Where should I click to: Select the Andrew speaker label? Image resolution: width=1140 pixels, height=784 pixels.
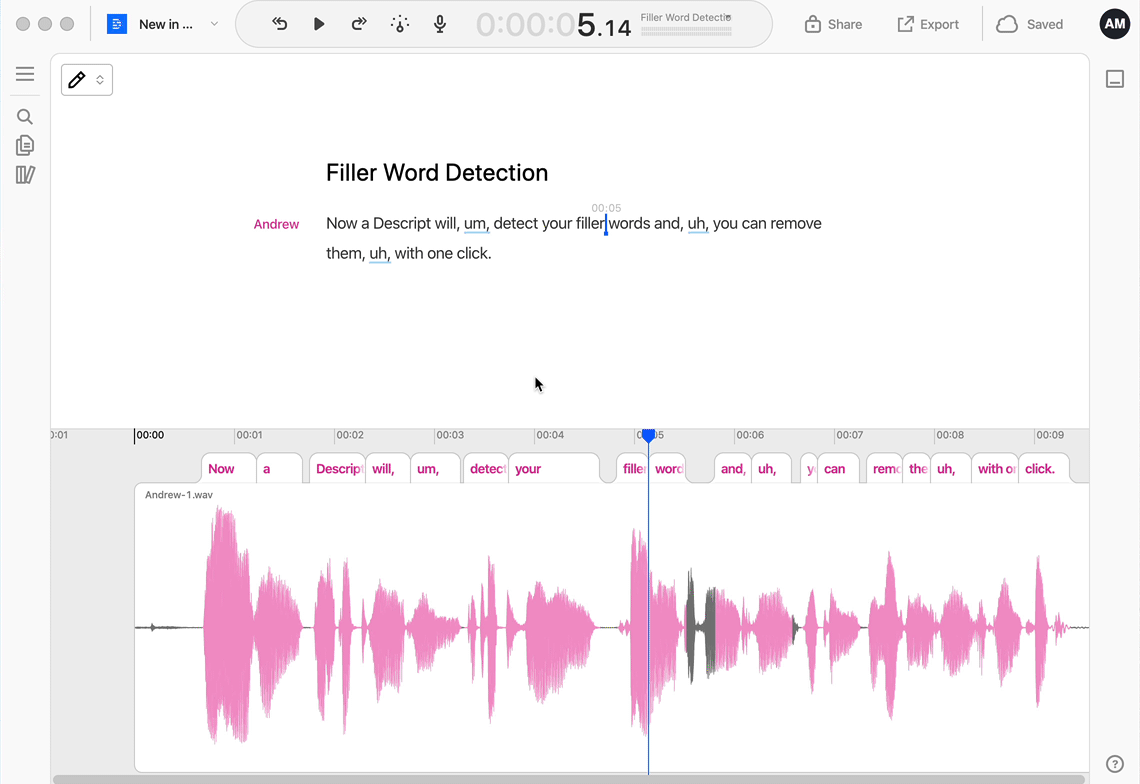[x=276, y=224]
